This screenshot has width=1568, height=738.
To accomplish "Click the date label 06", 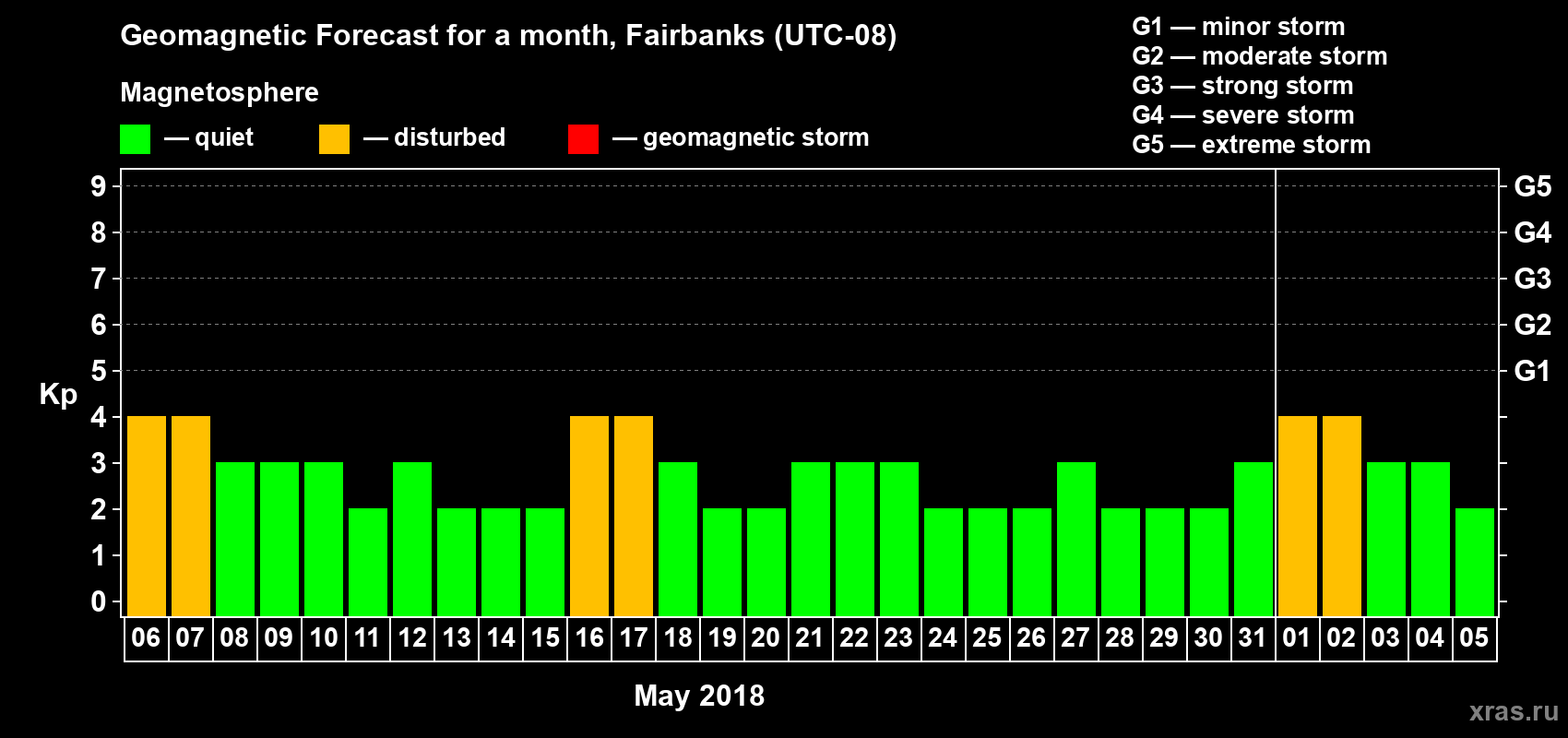I will 146,637.
